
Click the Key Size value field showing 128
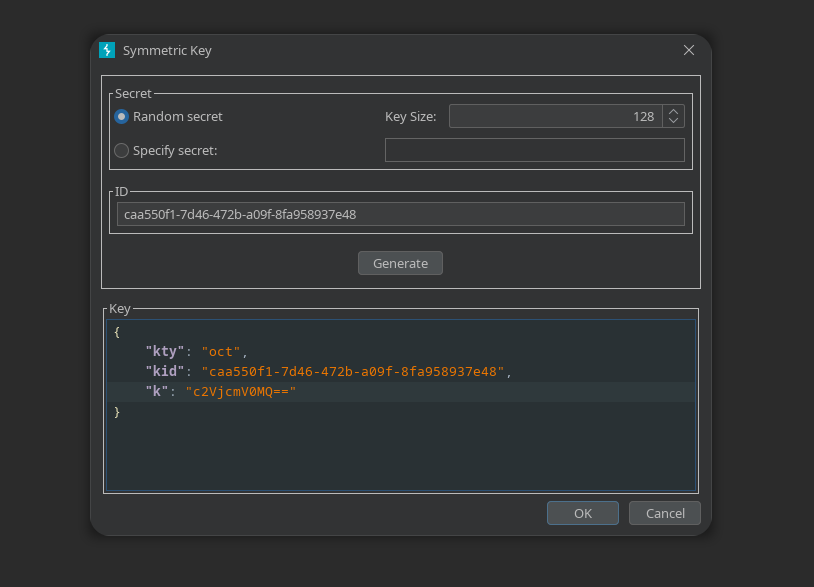(x=555, y=117)
